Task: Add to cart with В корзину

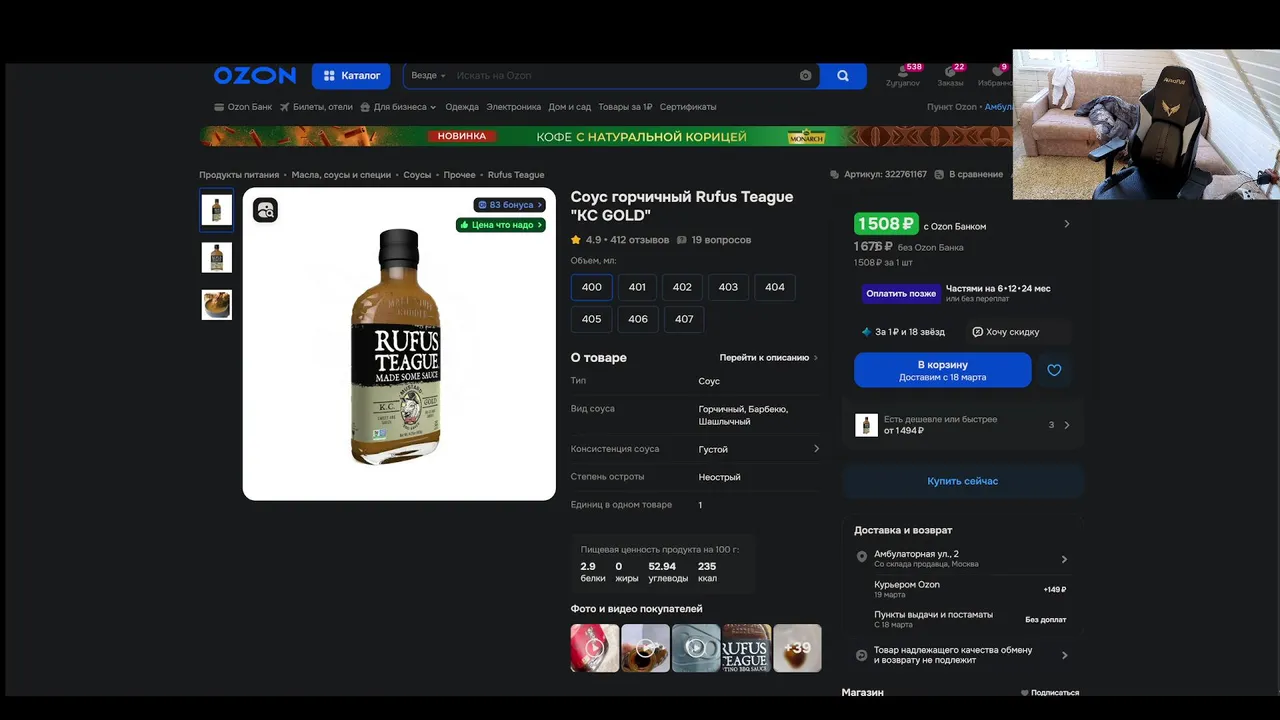Action: 942,370
